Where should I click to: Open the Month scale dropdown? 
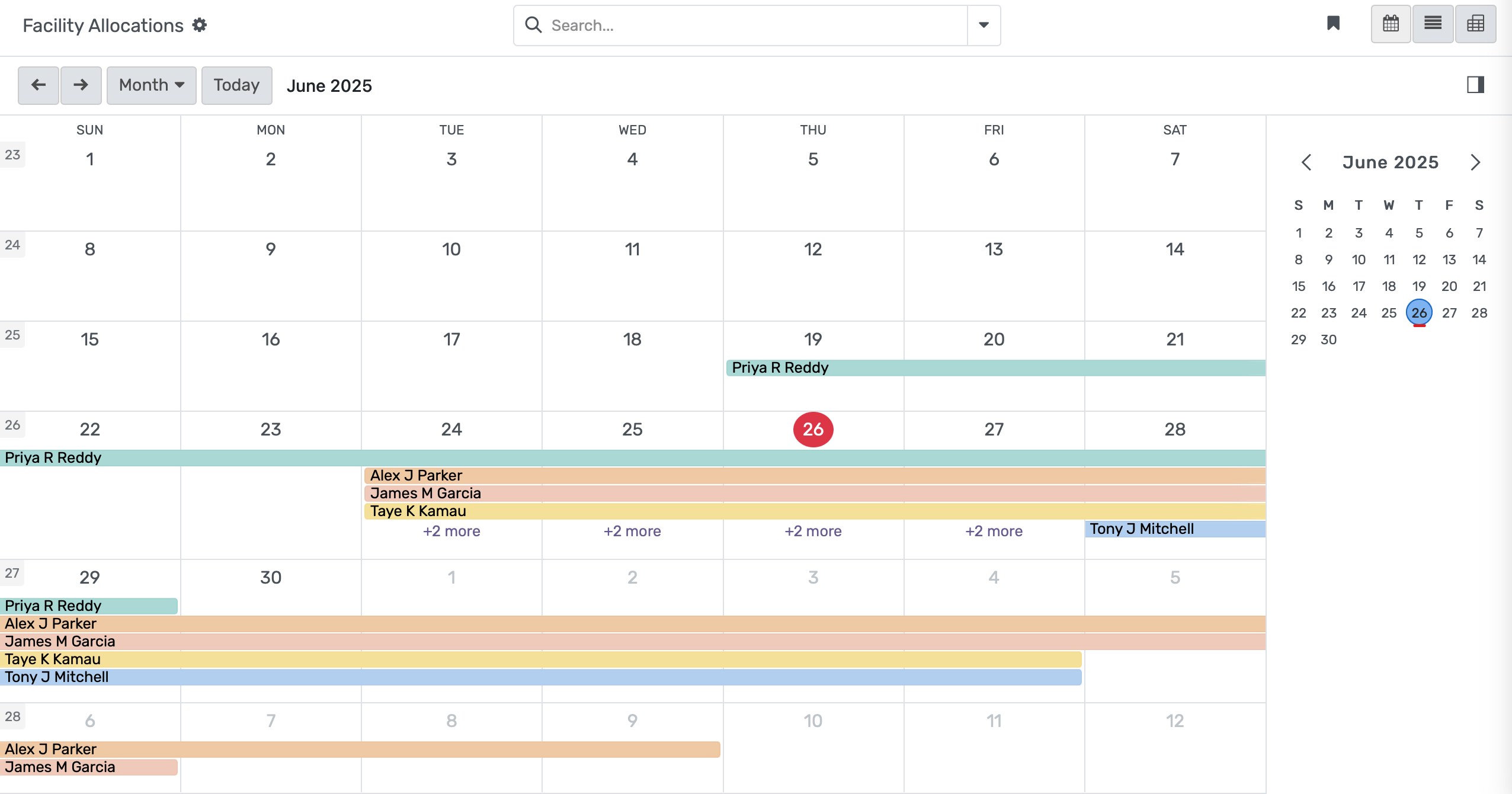coord(151,85)
